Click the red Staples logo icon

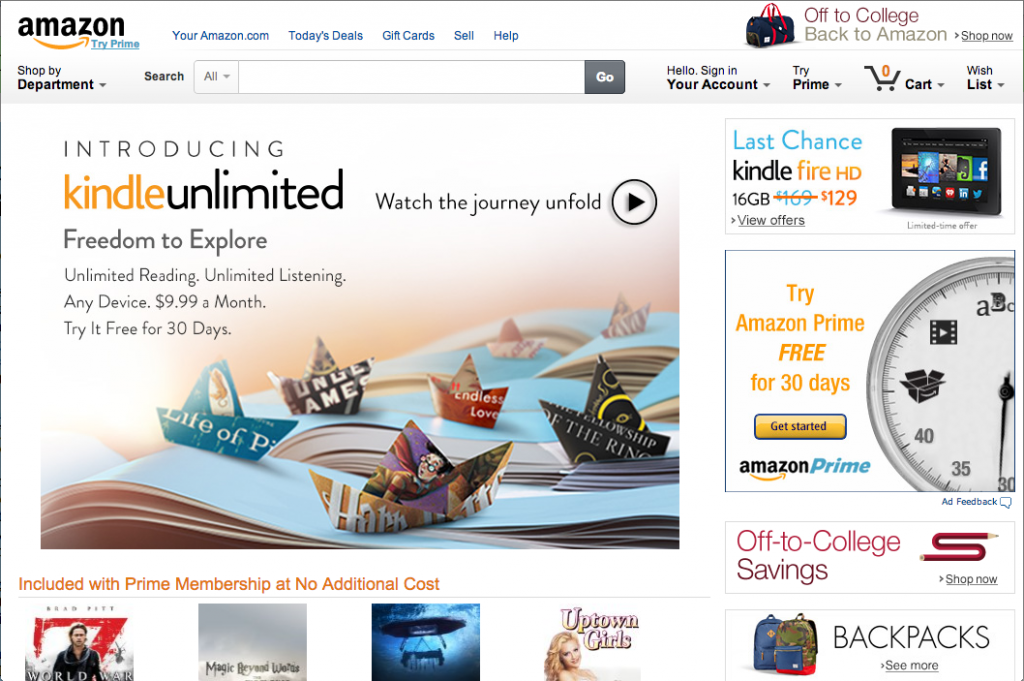pos(959,547)
